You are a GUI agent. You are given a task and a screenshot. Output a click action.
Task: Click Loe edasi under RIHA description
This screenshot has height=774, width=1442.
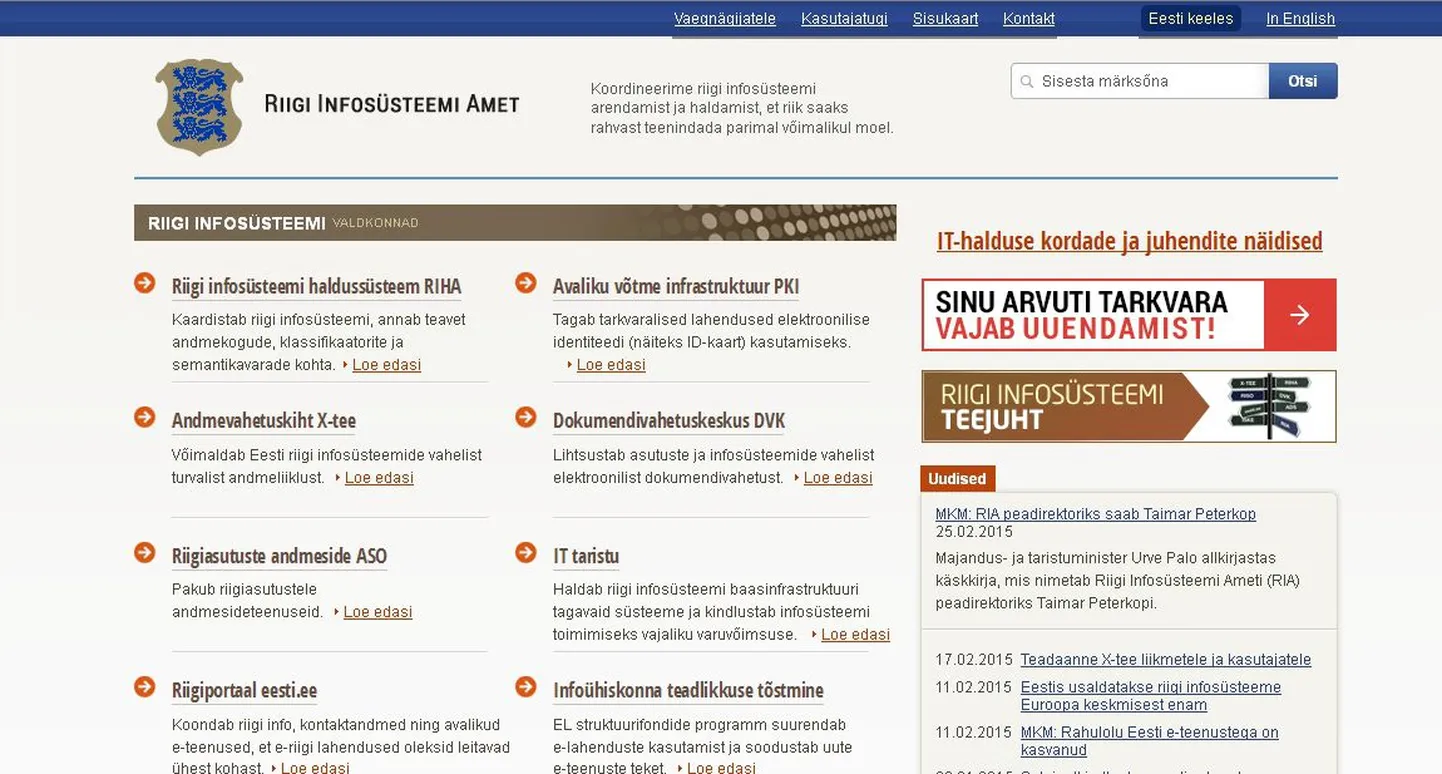386,365
